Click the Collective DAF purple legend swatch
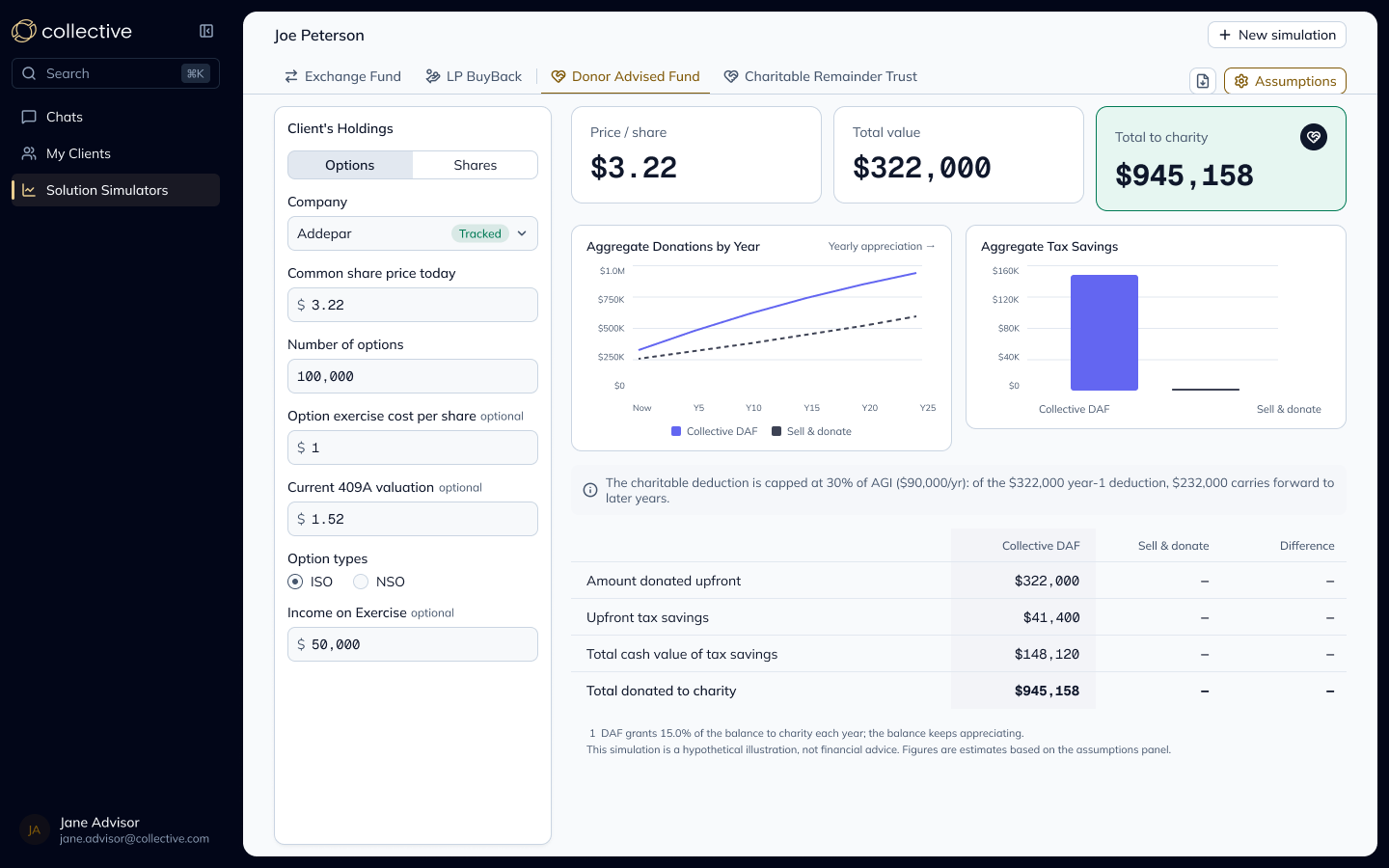Screen dimensions: 1389x868 (x=676, y=431)
